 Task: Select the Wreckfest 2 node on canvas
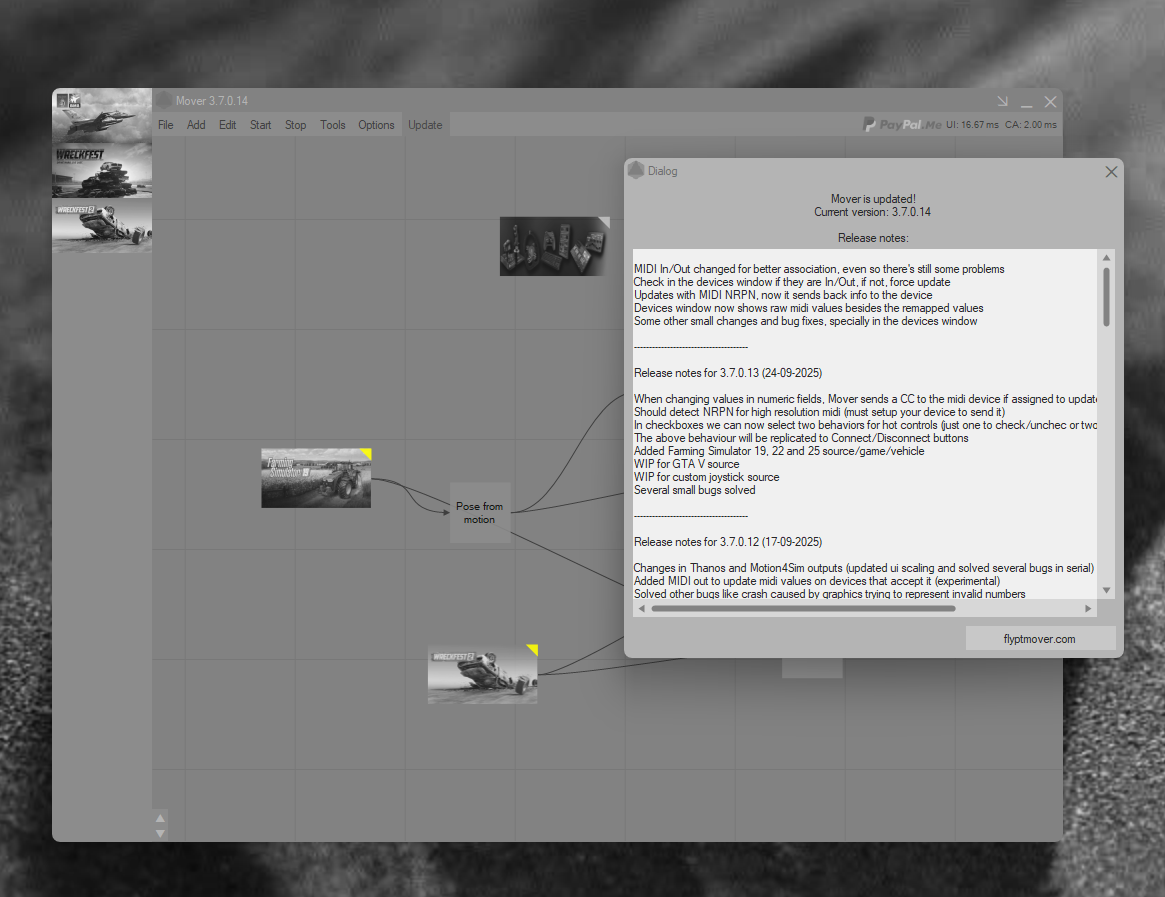click(x=482, y=674)
